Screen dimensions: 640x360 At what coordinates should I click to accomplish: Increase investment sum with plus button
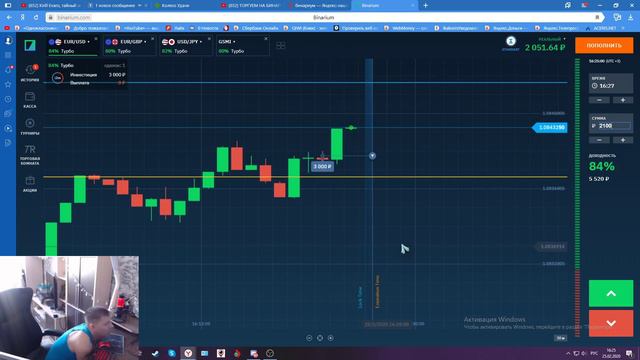click(x=623, y=140)
